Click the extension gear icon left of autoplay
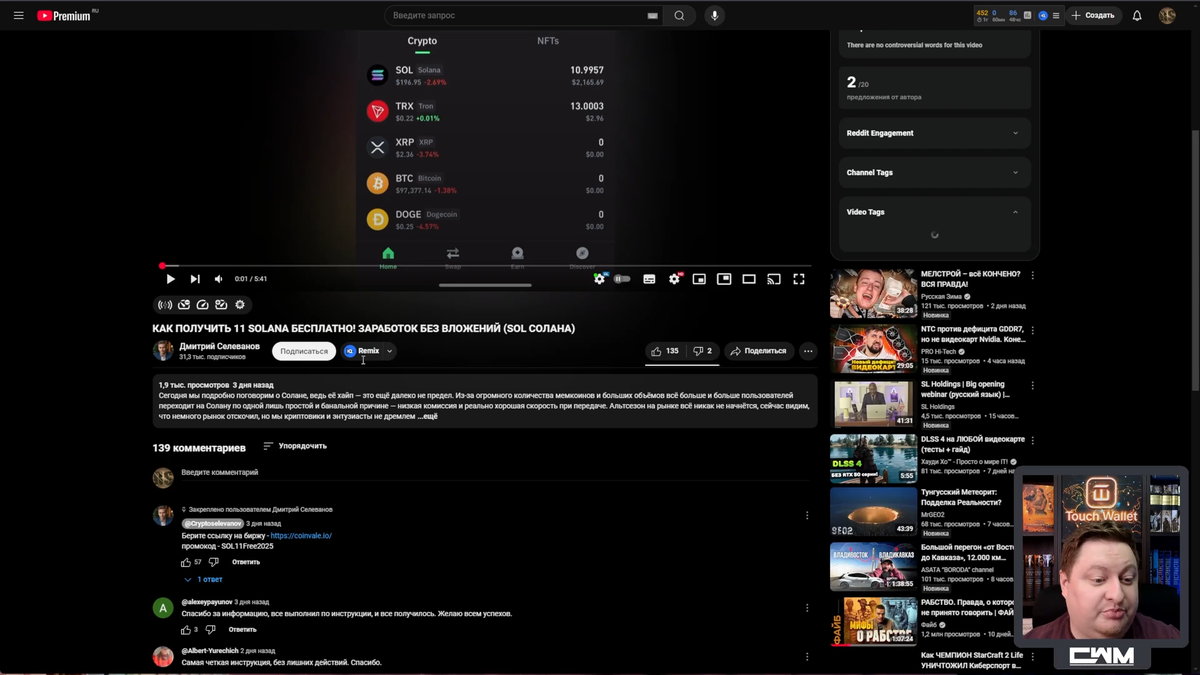Viewport: 1200px width, 675px height. [x=599, y=279]
